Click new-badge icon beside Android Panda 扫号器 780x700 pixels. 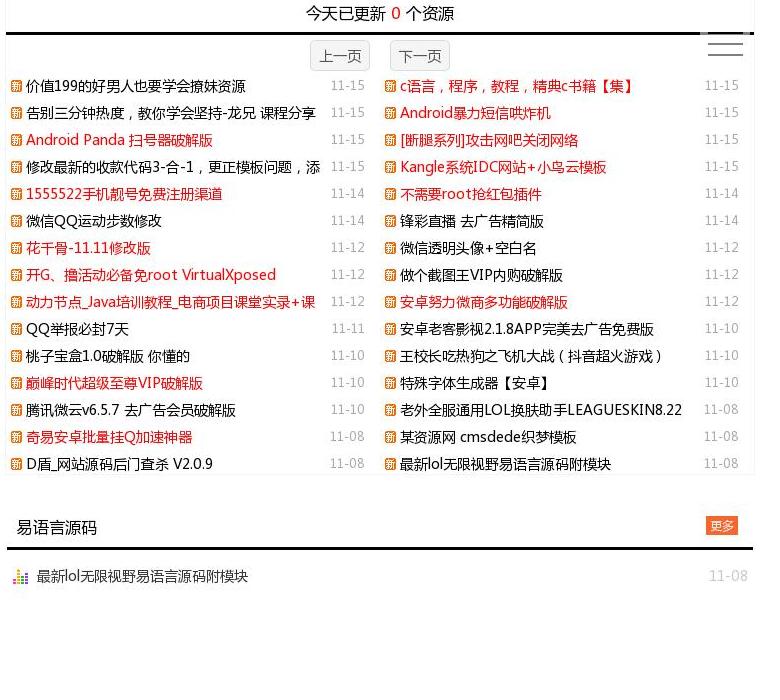(x=16, y=140)
